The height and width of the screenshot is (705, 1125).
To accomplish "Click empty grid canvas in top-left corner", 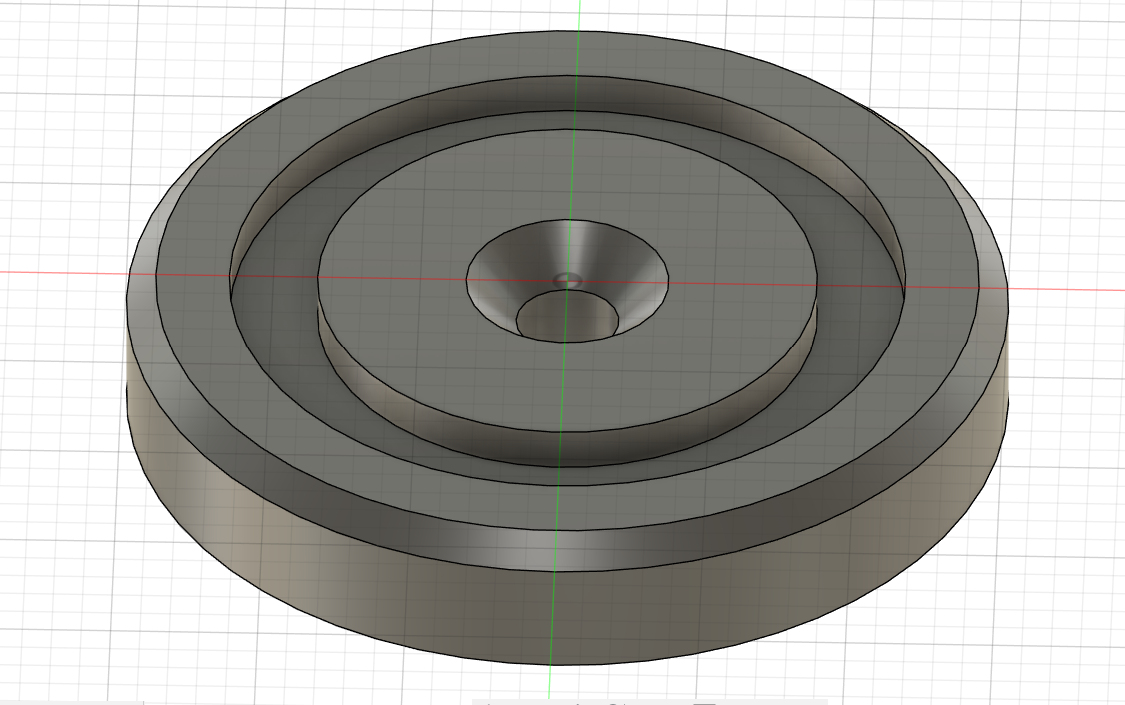I will click(x=50, y=40).
